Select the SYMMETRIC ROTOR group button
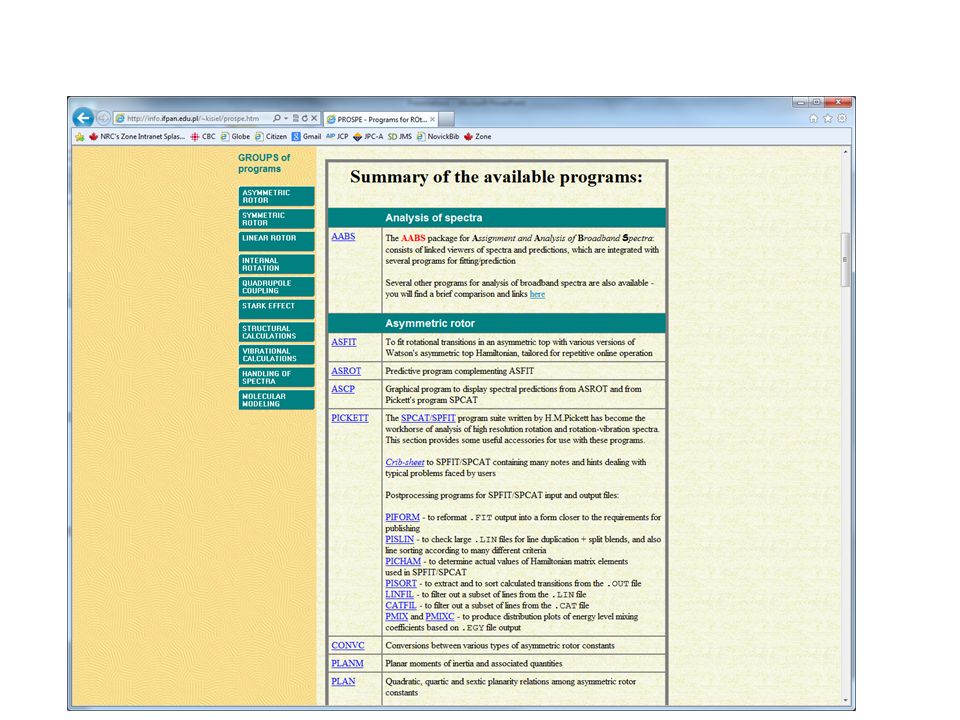Image resolution: width=960 pixels, height=720 pixels. [x=276, y=219]
